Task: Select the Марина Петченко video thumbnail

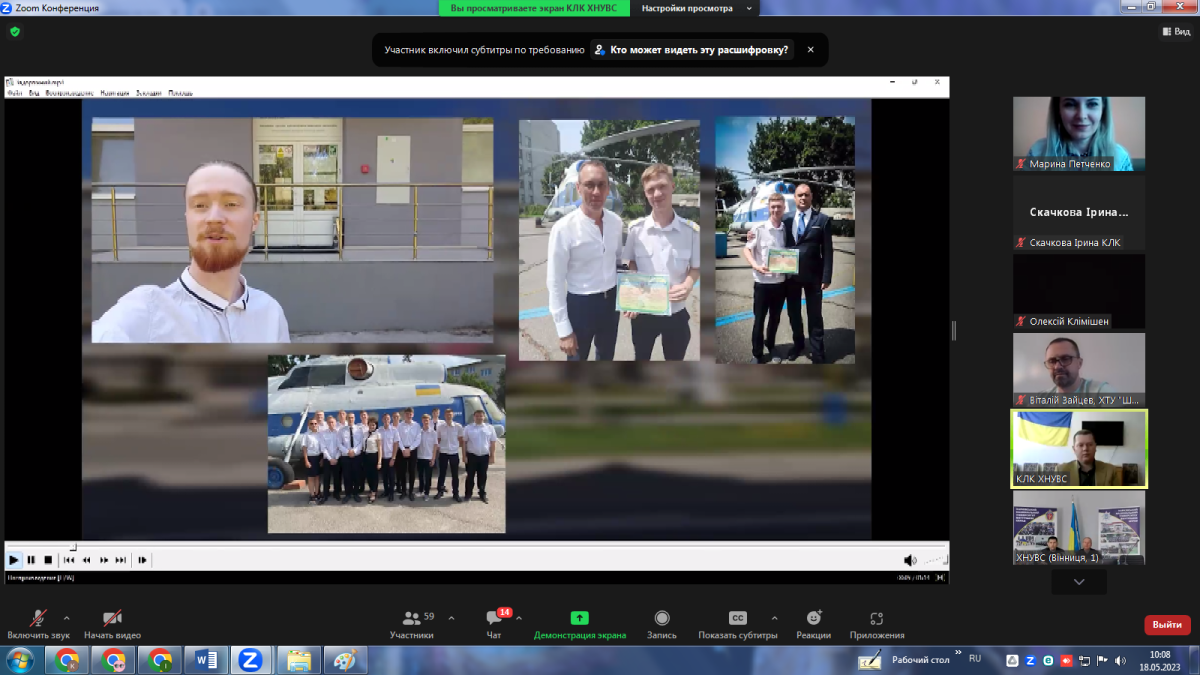Action: point(1078,133)
